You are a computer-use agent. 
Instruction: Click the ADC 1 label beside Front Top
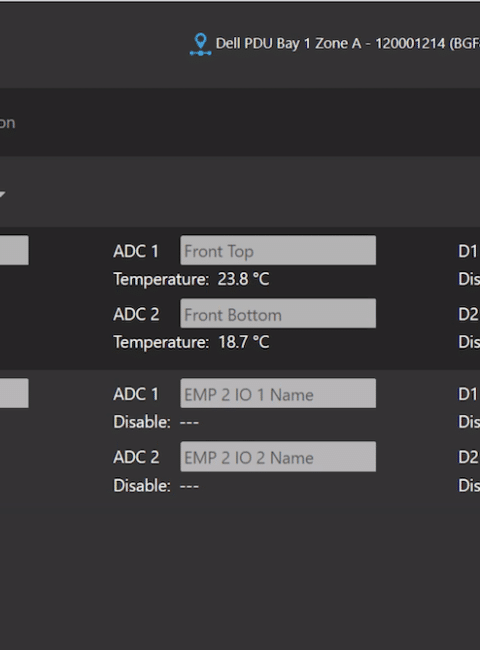pos(136,251)
